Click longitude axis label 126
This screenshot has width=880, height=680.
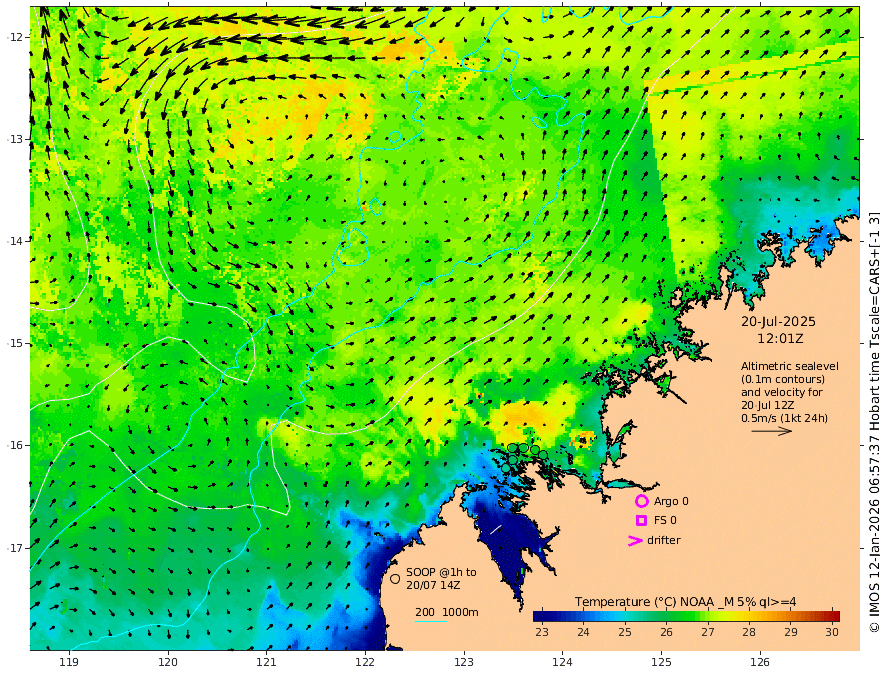[x=760, y=663]
